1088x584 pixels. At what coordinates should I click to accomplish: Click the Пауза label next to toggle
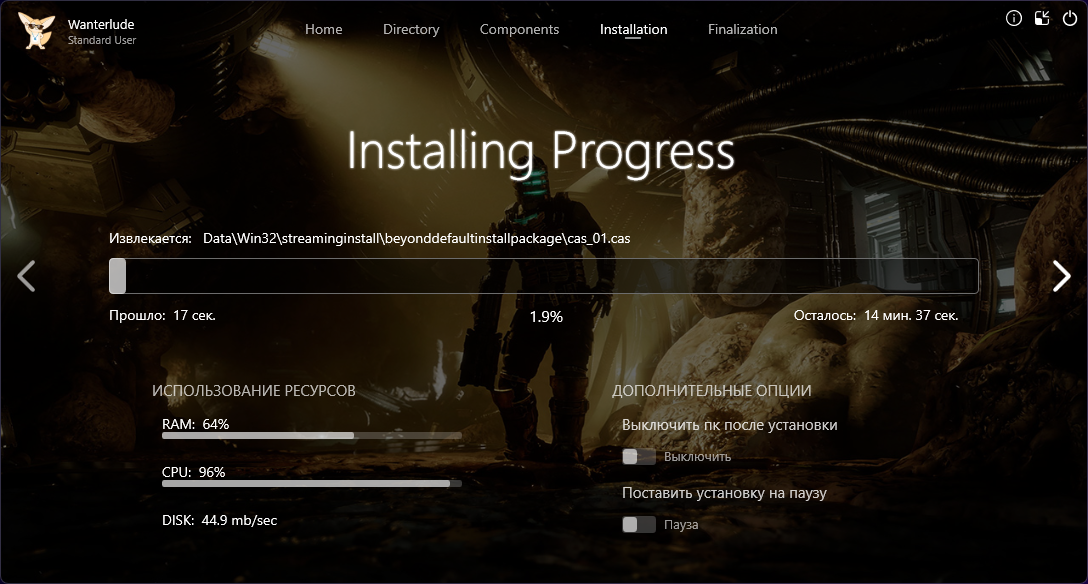pyautogui.click(x=681, y=525)
